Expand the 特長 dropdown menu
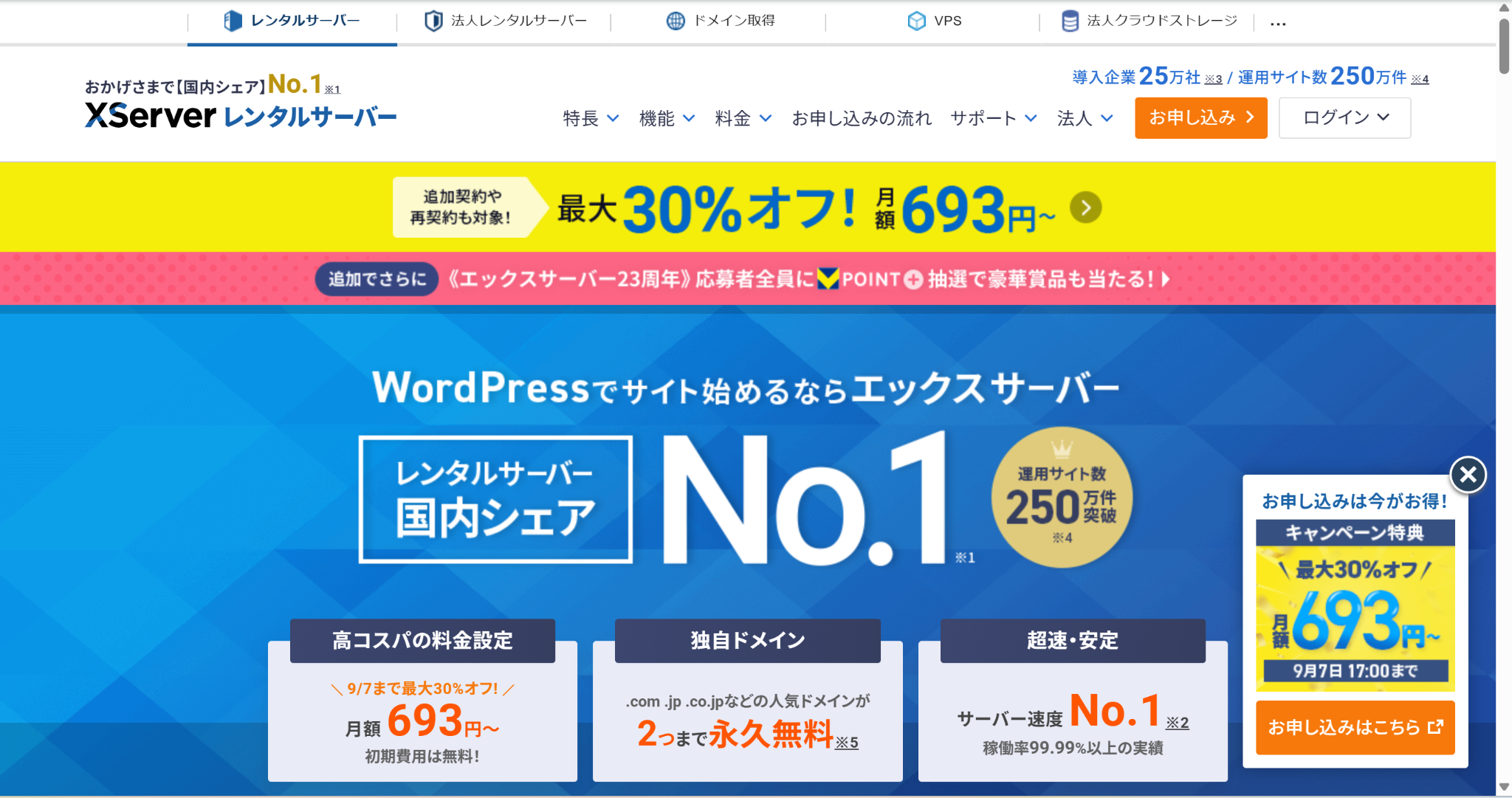The image size is (1512, 798). tap(591, 118)
